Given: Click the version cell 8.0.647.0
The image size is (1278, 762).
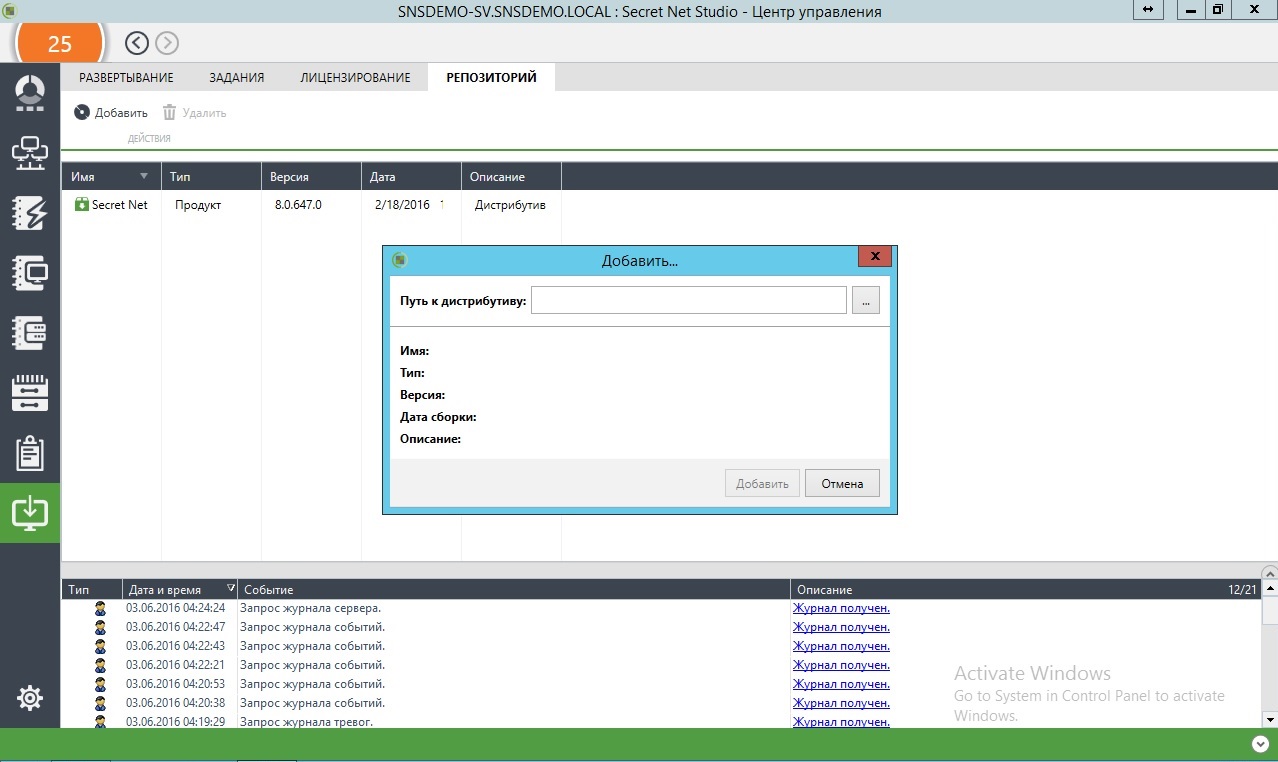Looking at the screenshot, I should 298,205.
